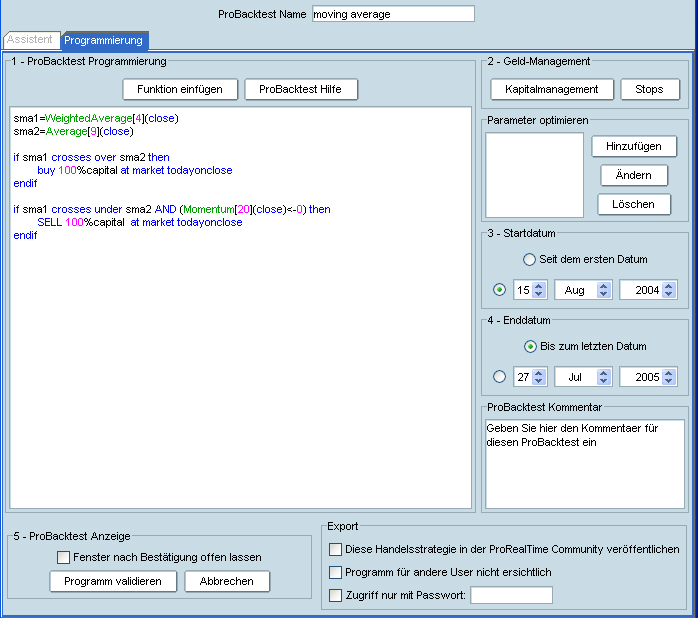Open Kapitalmanagement settings
The image size is (698, 618).
(551, 89)
